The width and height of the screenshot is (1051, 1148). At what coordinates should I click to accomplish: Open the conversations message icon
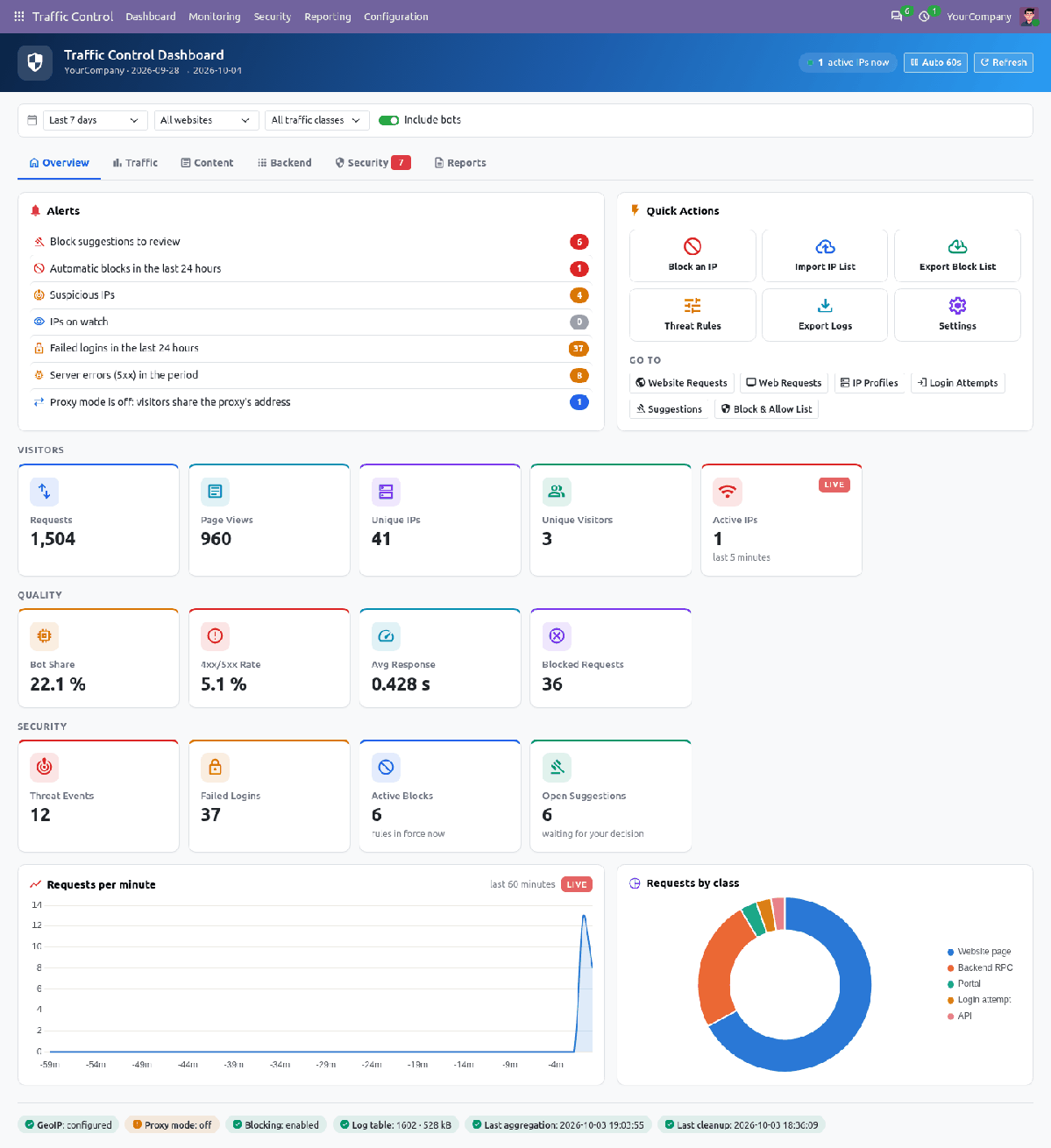[896, 17]
